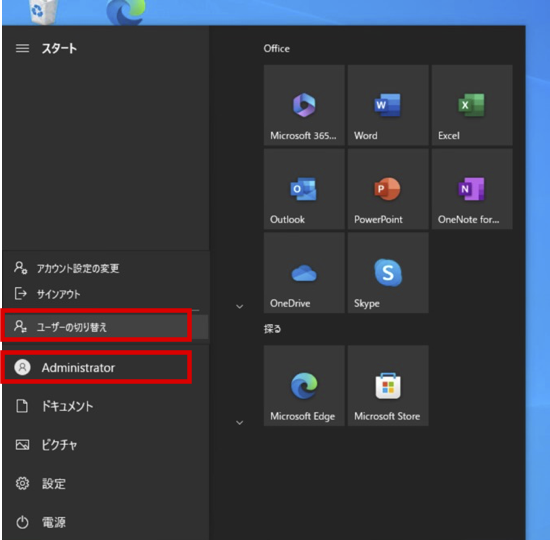Click the Office group header

tap(276, 48)
